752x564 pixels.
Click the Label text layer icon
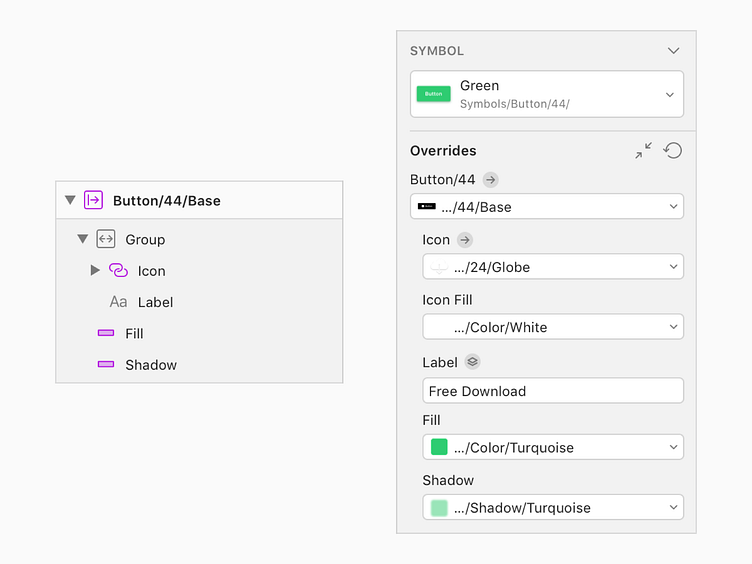click(118, 302)
